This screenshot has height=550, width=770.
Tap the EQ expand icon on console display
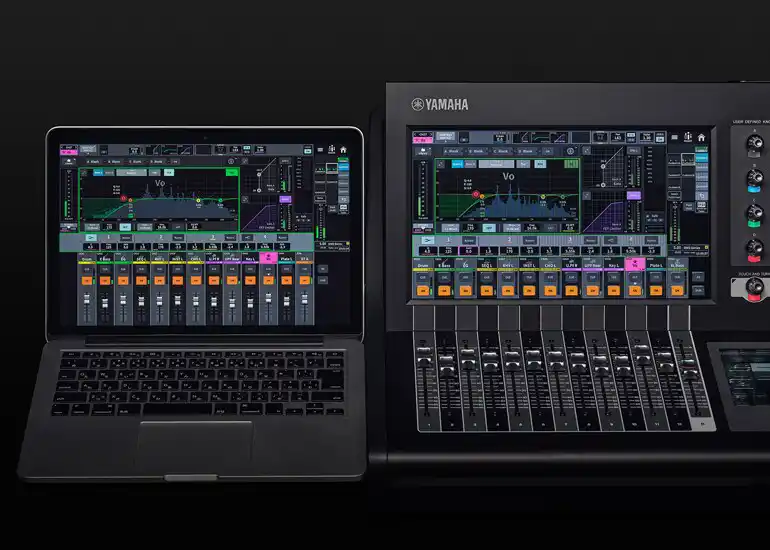(x=440, y=165)
